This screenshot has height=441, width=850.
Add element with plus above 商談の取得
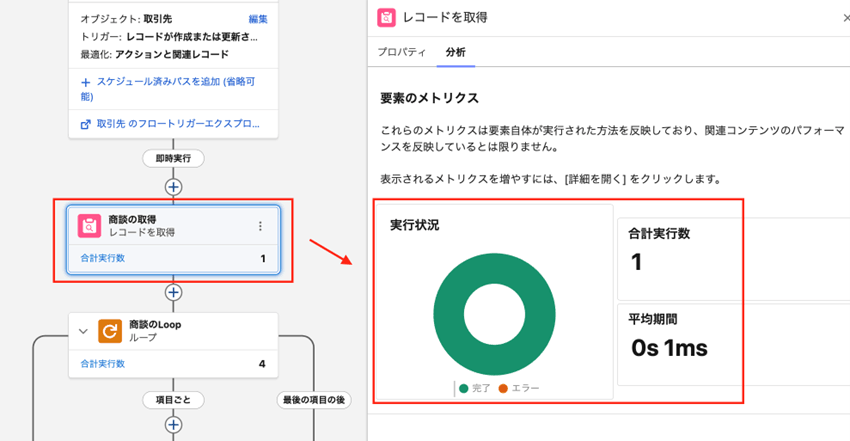174,186
